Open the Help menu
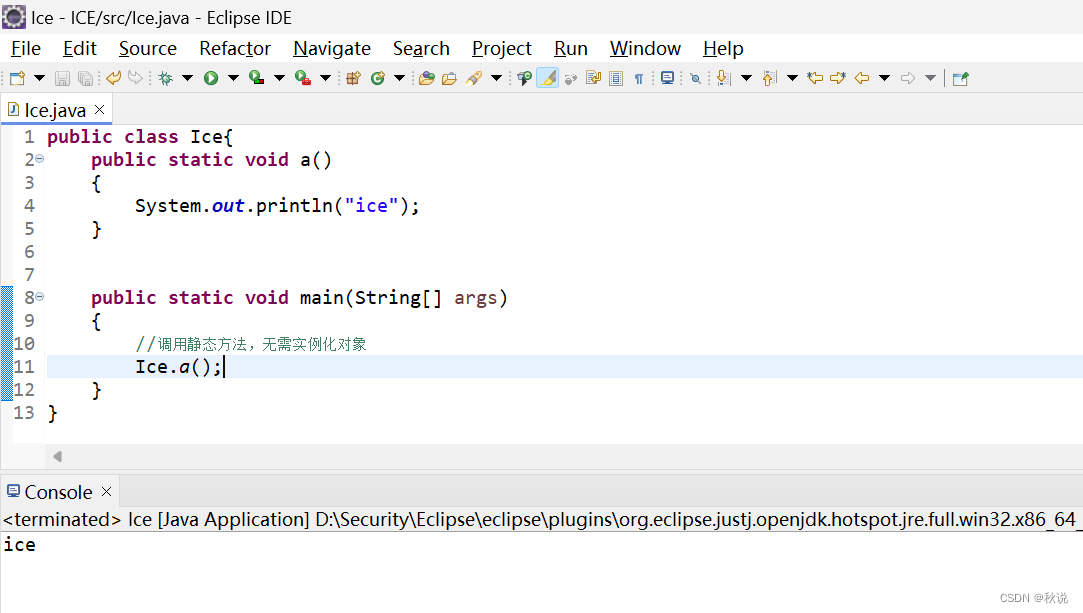 pyautogui.click(x=723, y=48)
